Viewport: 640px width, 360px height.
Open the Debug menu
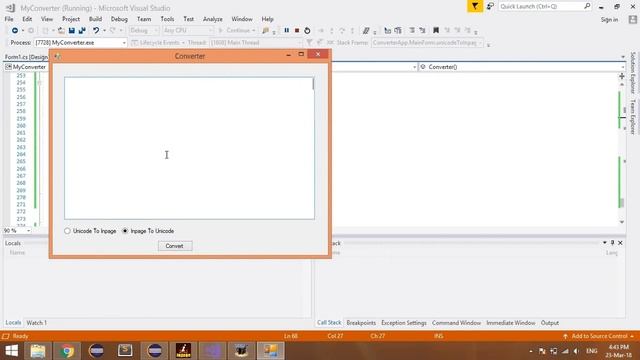pos(119,19)
